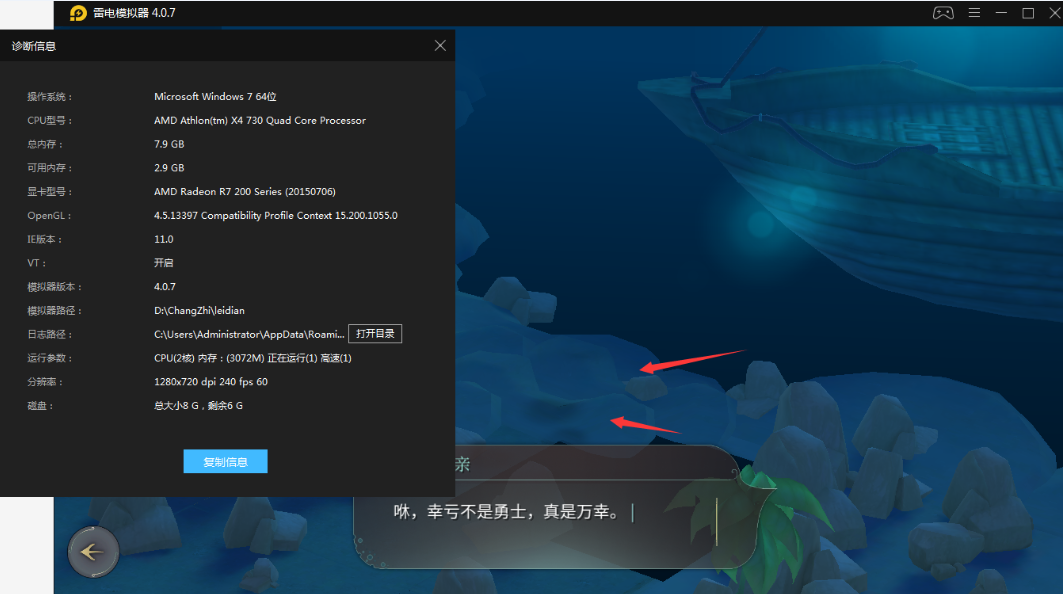Viewport: 1063px width, 594px height.
Task: Click the 运行参数 CPU and memory value
Action: tap(252, 358)
